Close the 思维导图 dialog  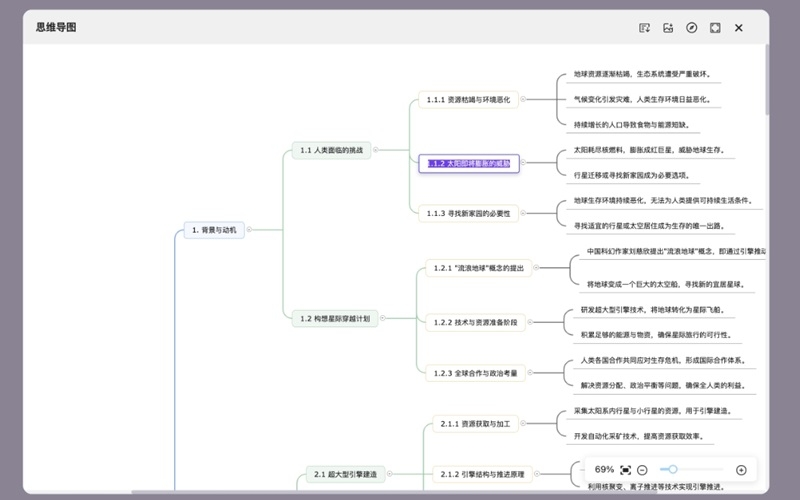[739, 28]
